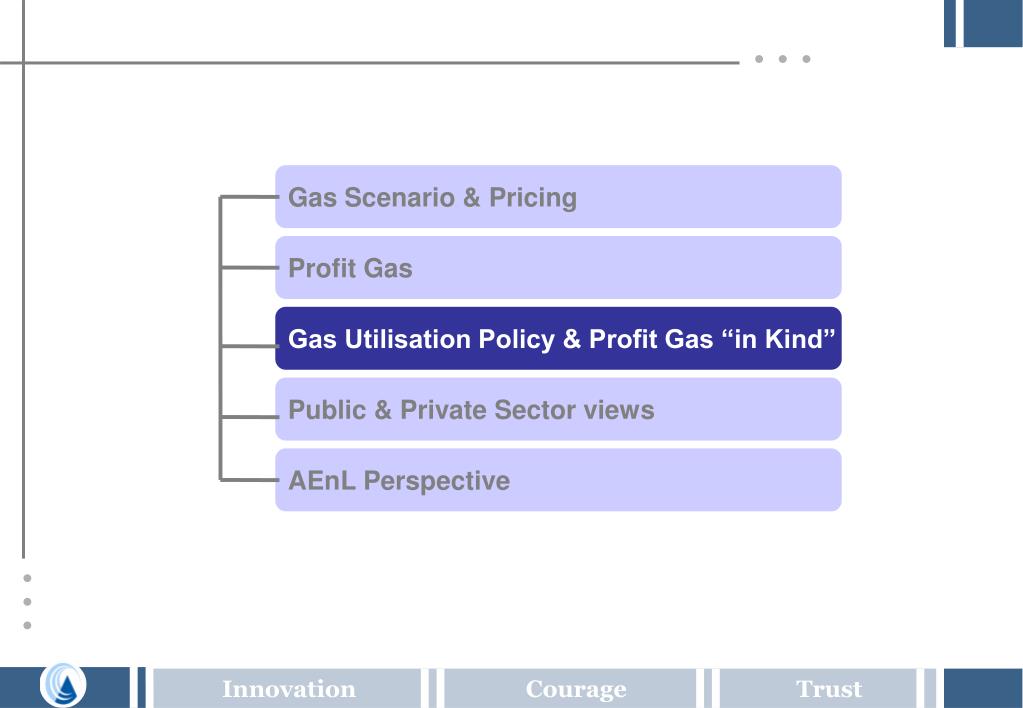Click the large blue block in top-right corner
This screenshot has width=1023, height=708.
pyautogui.click(x=993, y=23)
